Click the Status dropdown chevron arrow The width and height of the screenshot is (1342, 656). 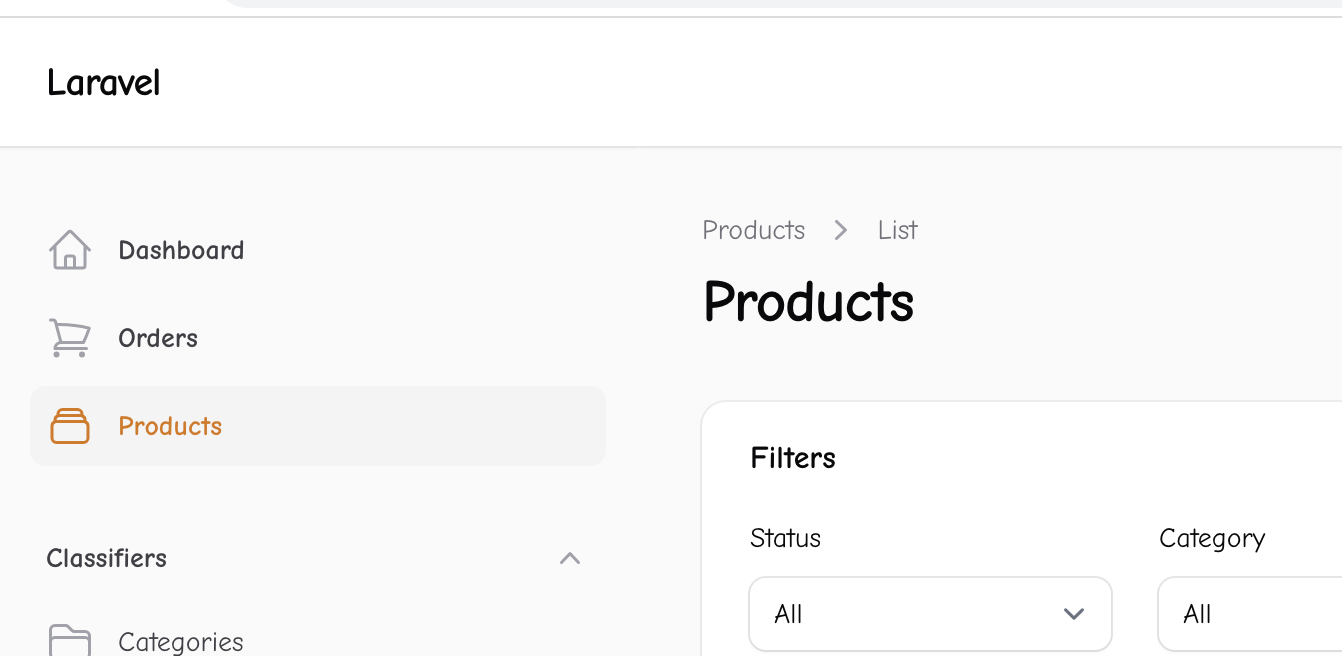[1074, 614]
